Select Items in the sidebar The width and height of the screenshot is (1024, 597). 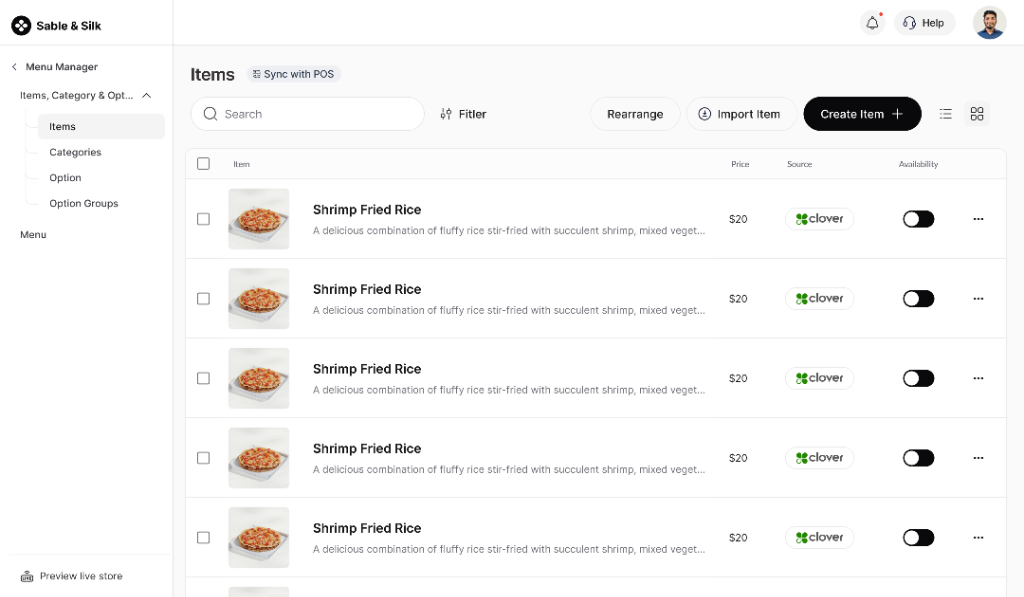101,127
